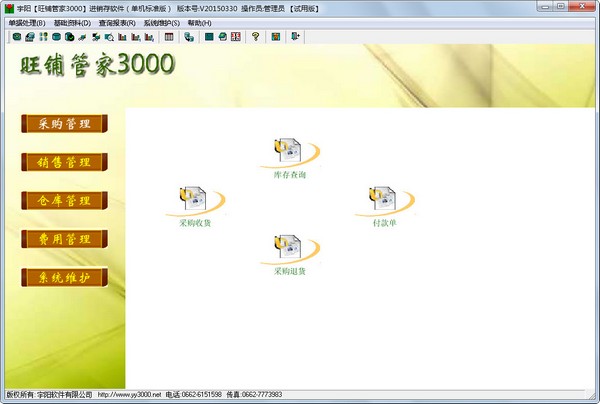Click the leftmost bar chart toolbar icon
The height and width of the screenshot is (404, 600).
coord(122,37)
